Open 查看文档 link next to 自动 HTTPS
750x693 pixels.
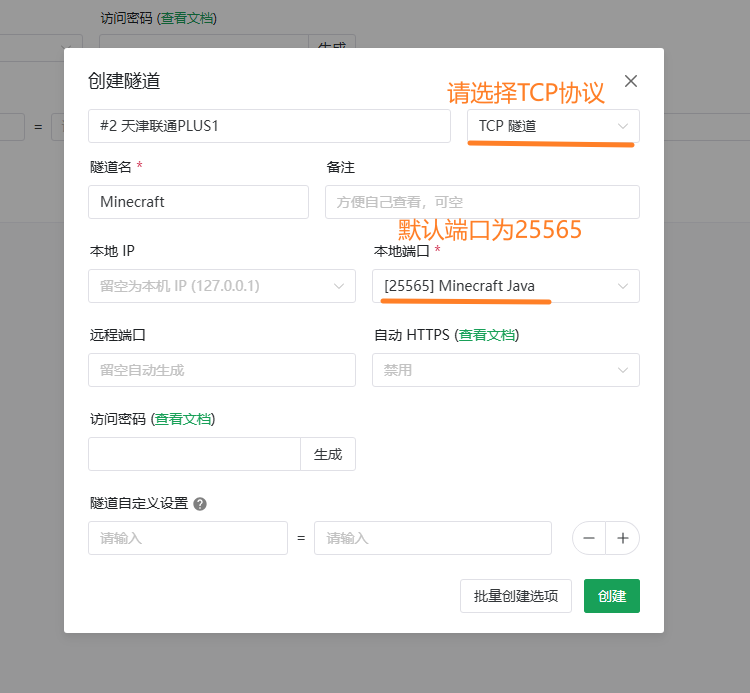486,335
